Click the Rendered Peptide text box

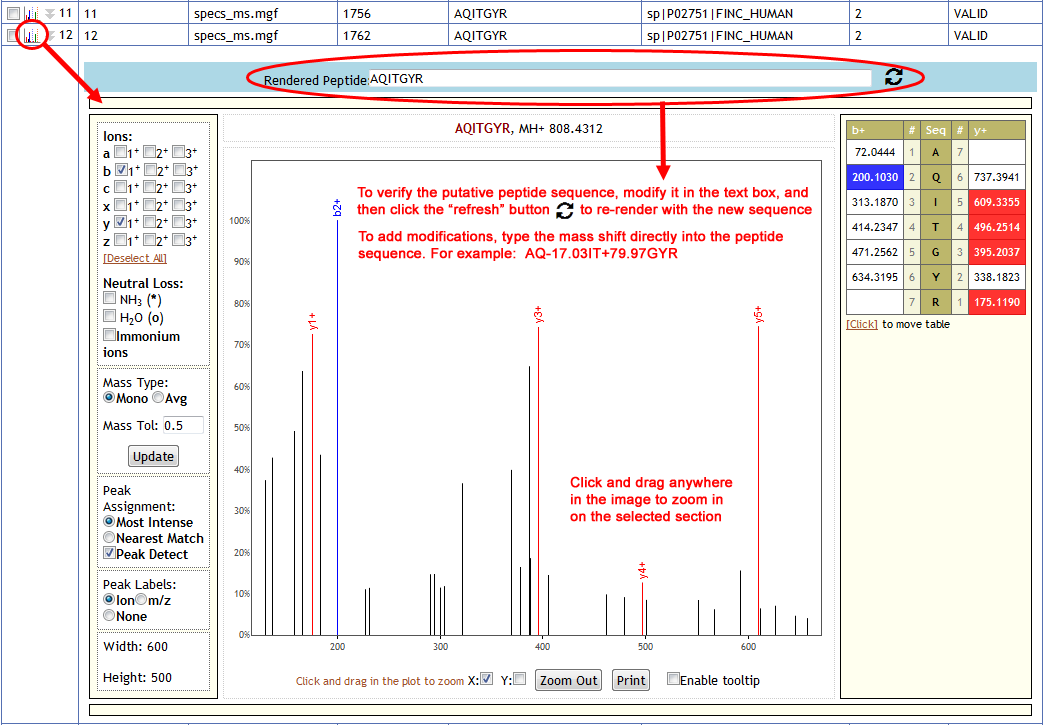coord(620,79)
